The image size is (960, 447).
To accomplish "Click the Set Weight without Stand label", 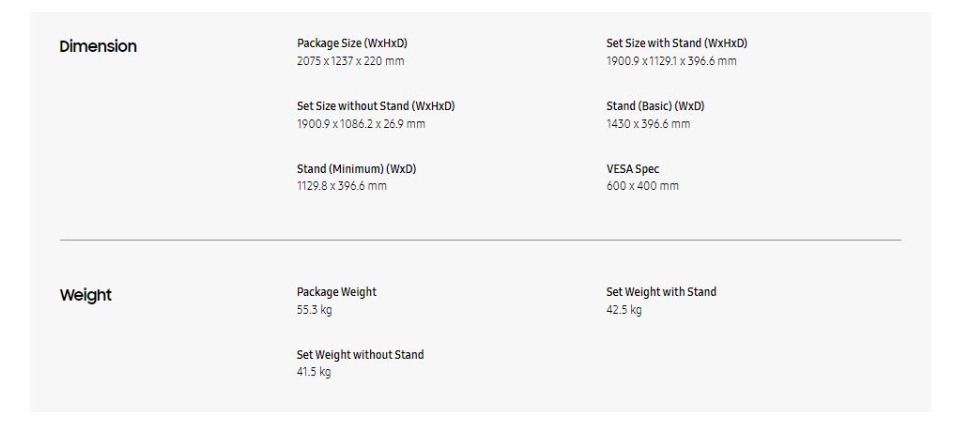I will pos(360,355).
